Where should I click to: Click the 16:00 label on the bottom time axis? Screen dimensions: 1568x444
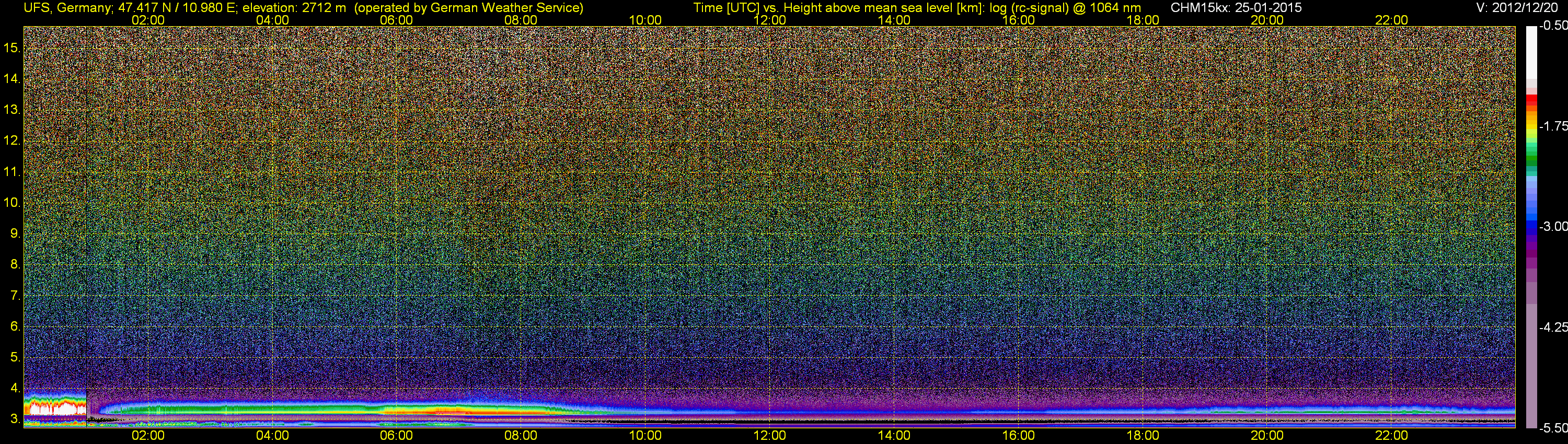pyautogui.click(x=1018, y=436)
